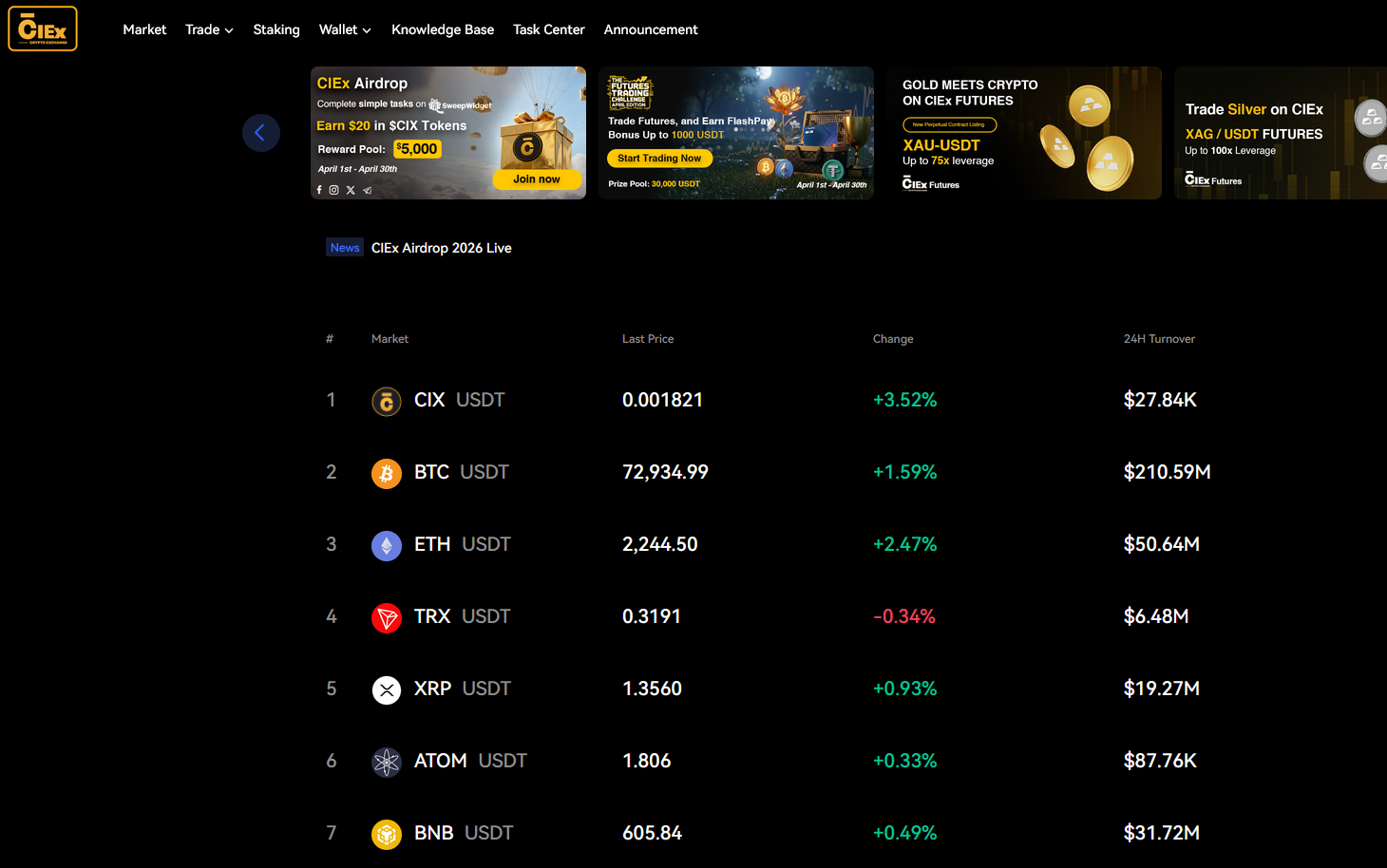Image resolution: width=1387 pixels, height=868 pixels.
Task: Click the TRX coin icon
Action: click(x=386, y=617)
